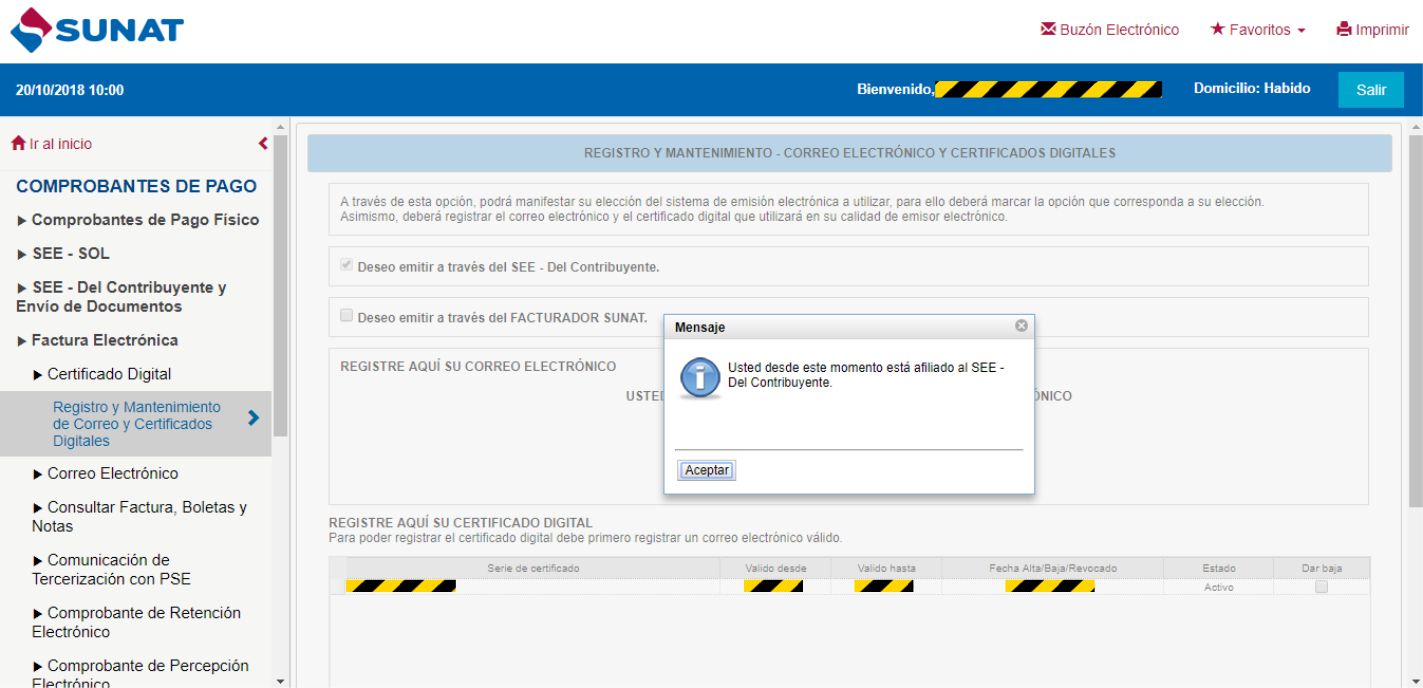Close the Mensaje dialog
Image resolution: width=1423 pixels, height=688 pixels.
tap(1021, 326)
